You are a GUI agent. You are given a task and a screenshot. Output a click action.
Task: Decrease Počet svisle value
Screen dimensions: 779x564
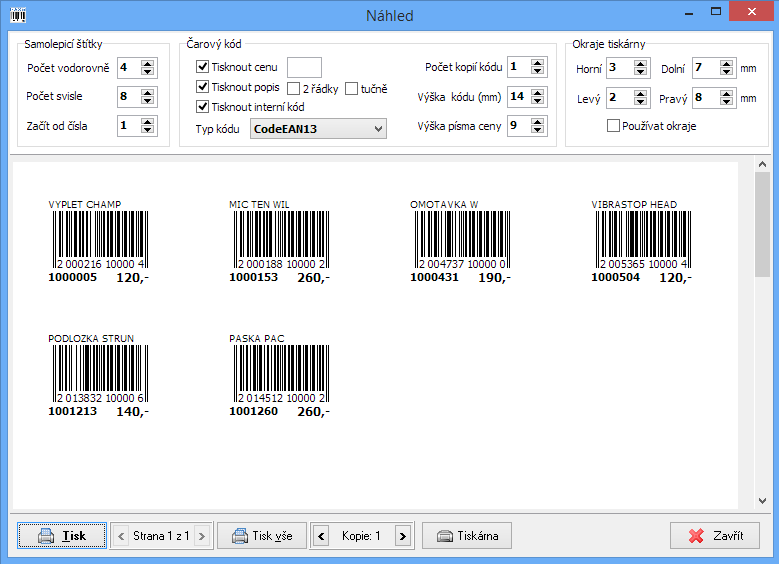click(147, 101)
